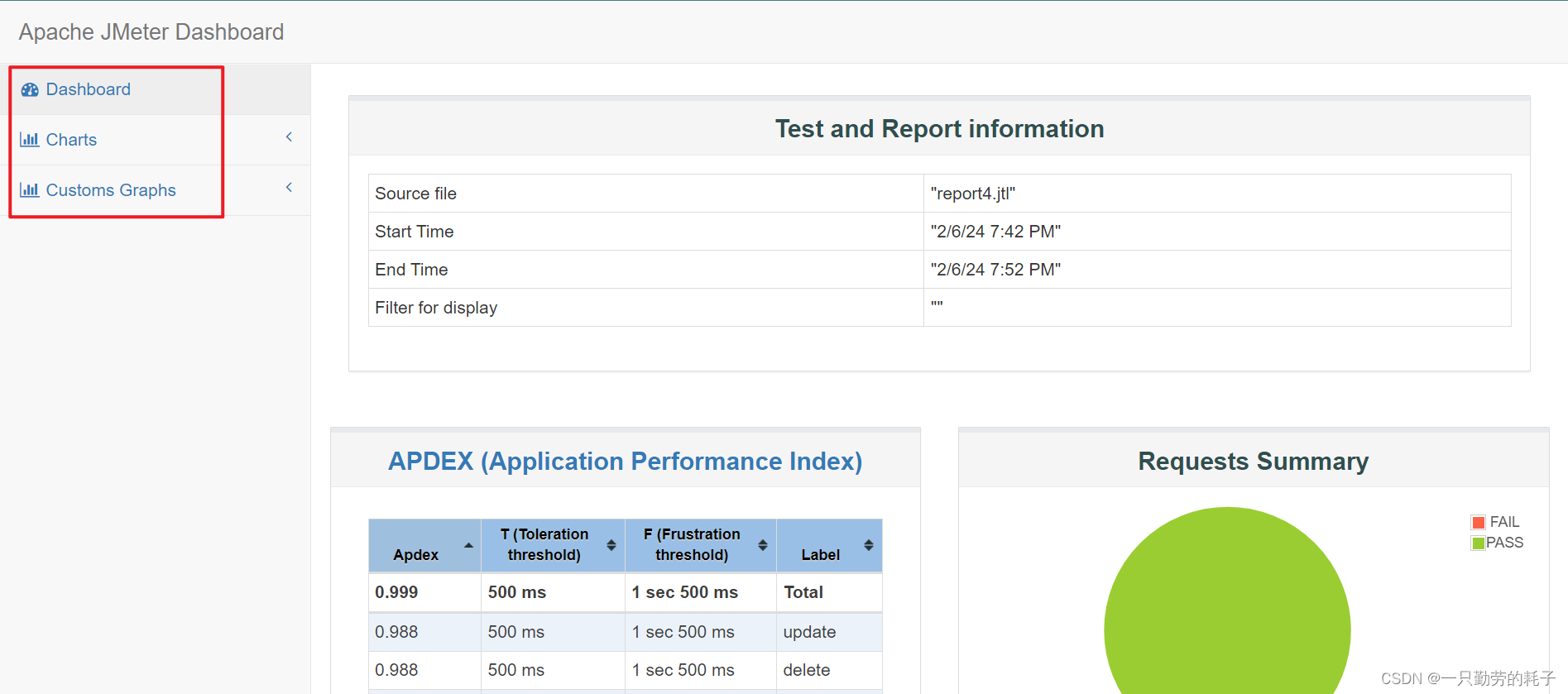The width and height of the screenshot is (1568, 694).
Task: Click the Requests Summary heading
Action: (1253, 461)
